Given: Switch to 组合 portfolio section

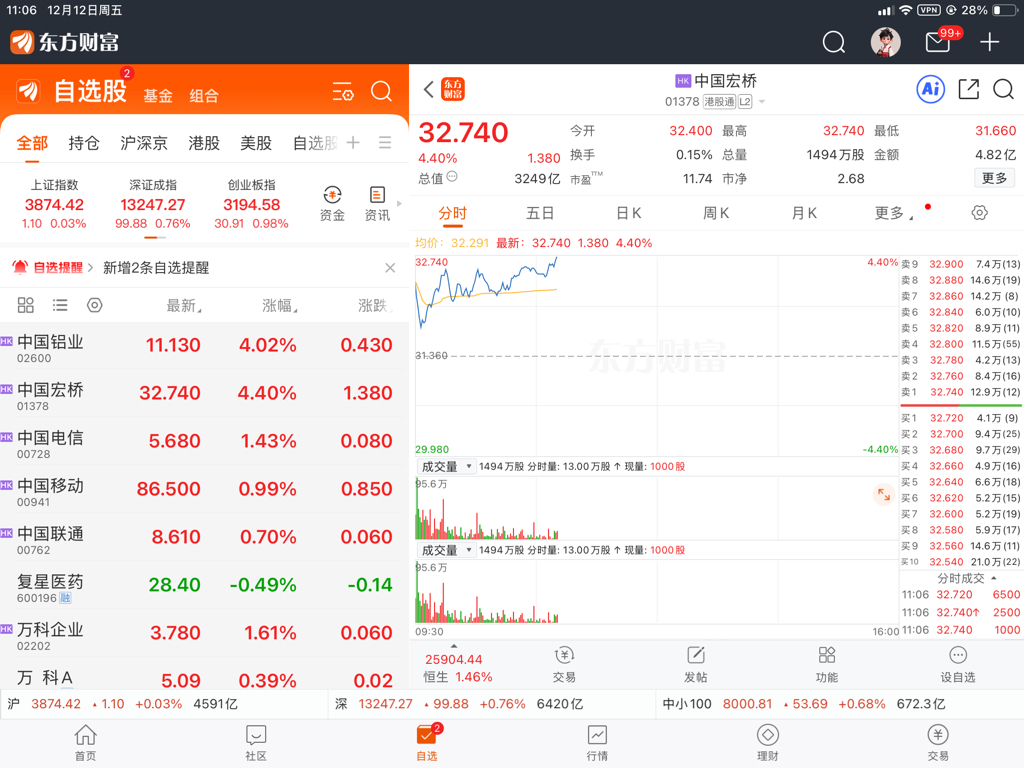Looking at the screenshot, I should 204,96.
